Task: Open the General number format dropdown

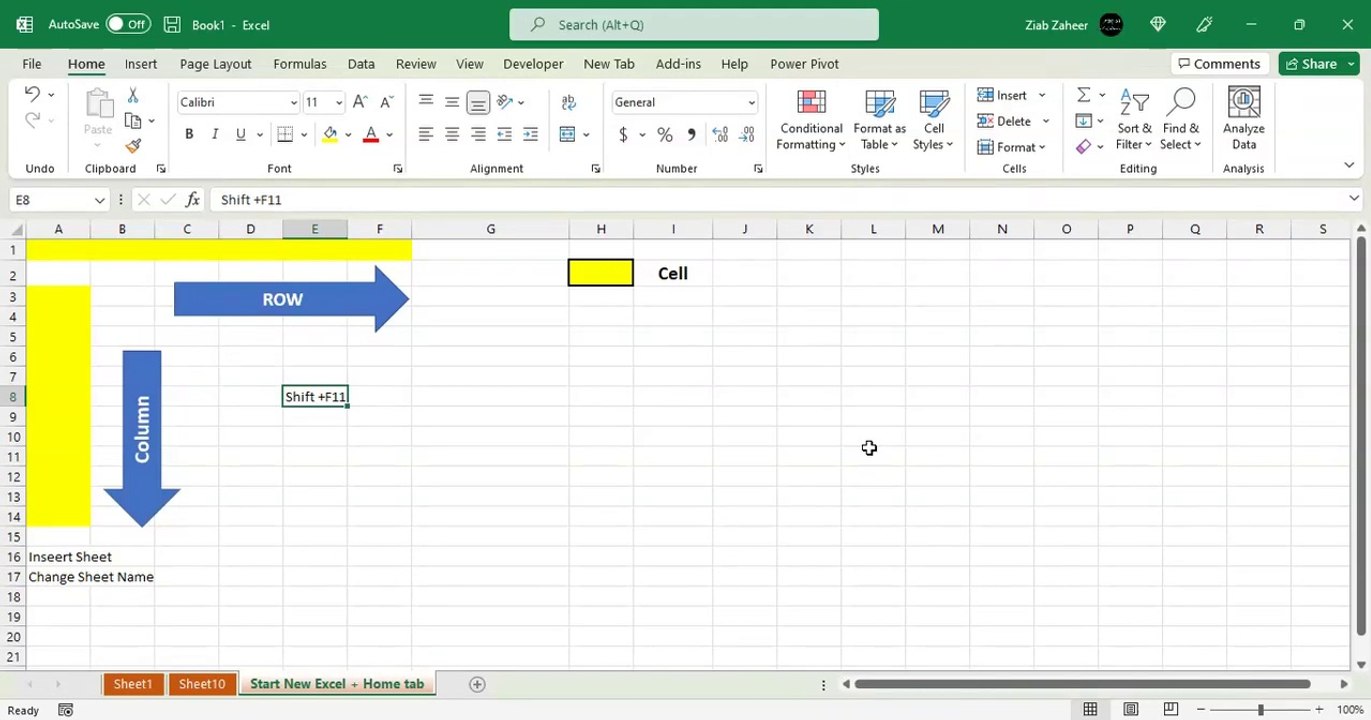Action: (x=751, y=102)
